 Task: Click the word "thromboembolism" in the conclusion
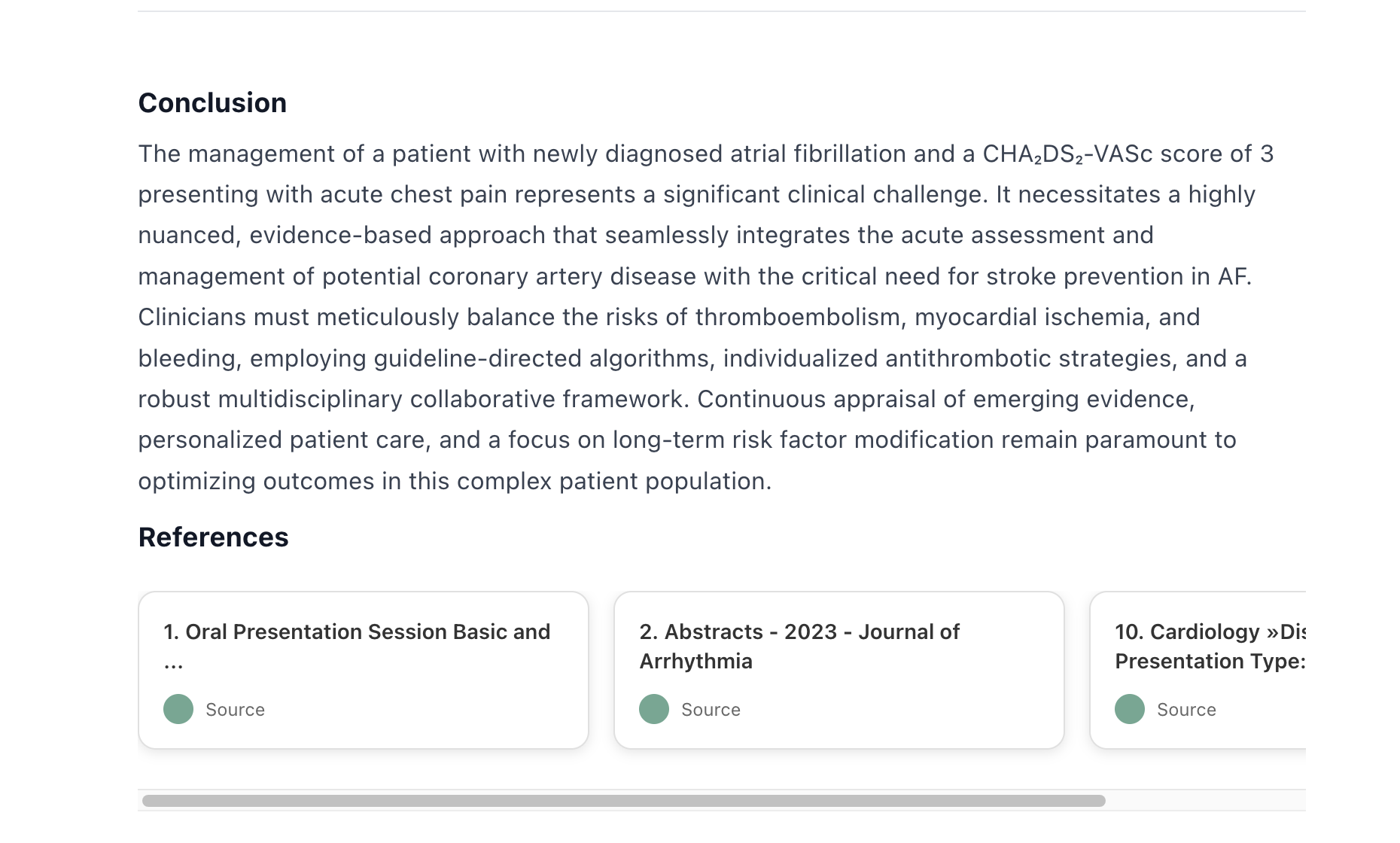coord(797,317)
